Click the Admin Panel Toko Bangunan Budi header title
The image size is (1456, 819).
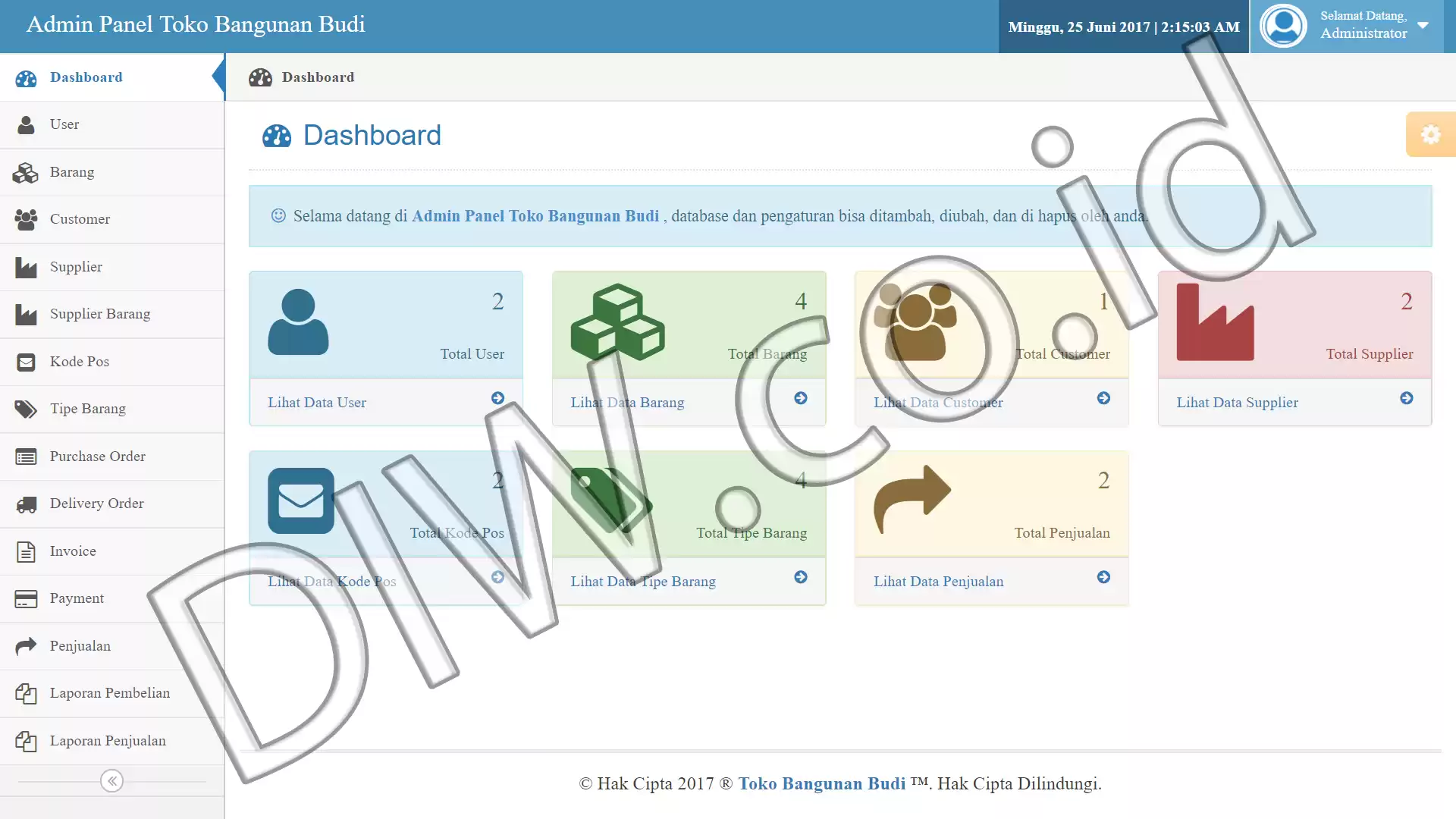coord(196,24)
